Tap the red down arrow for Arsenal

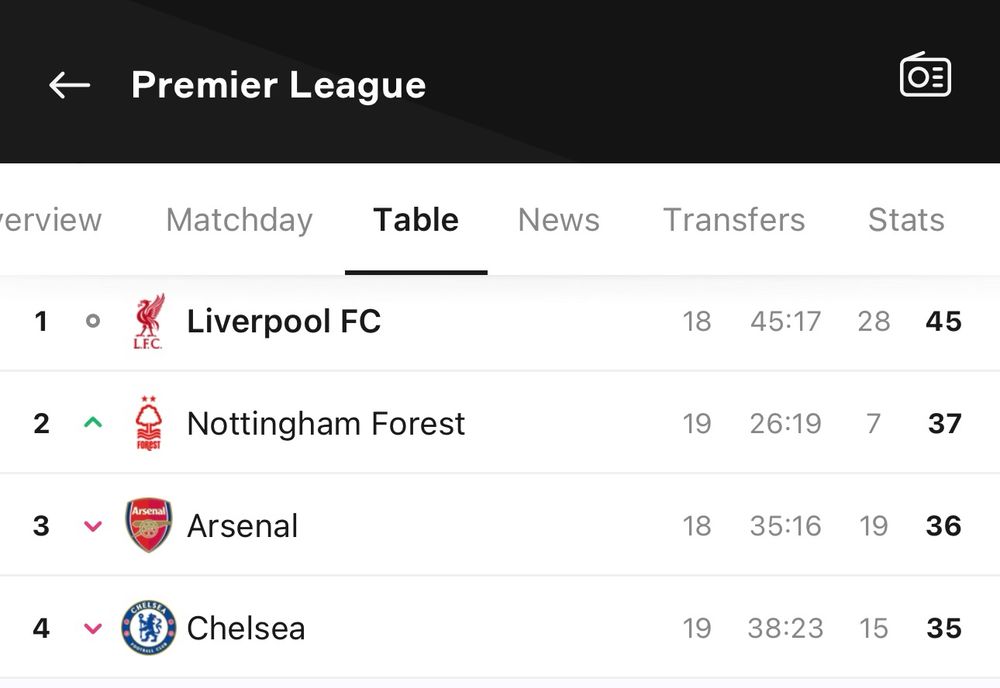point(93,526)
